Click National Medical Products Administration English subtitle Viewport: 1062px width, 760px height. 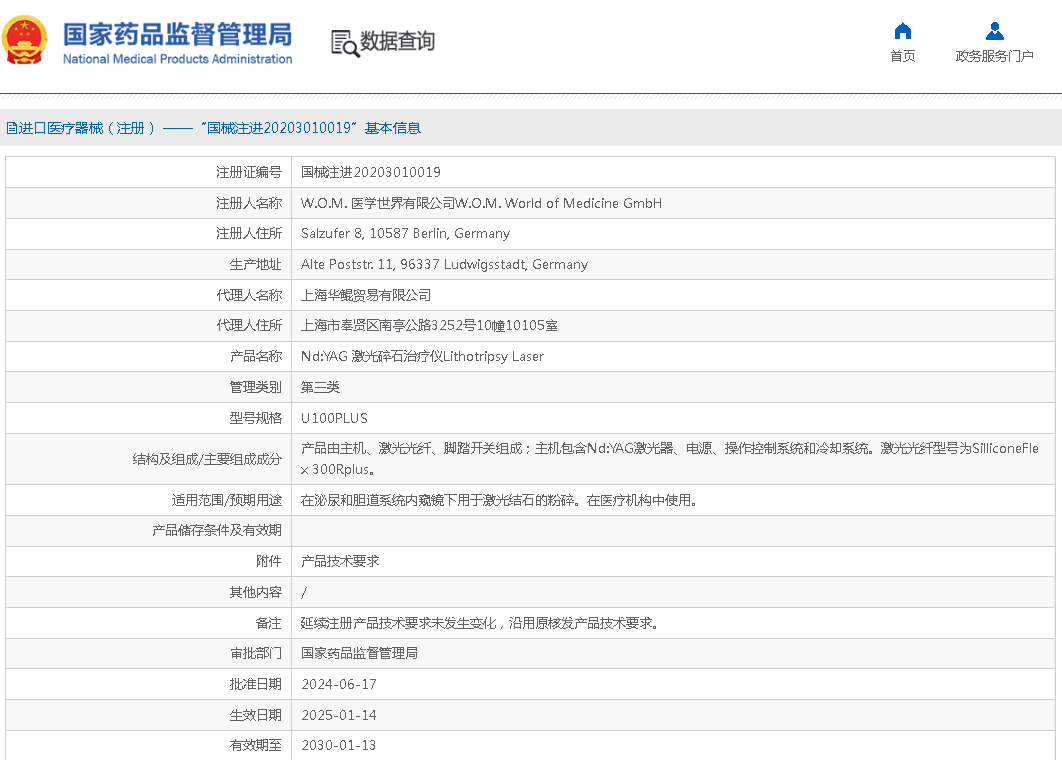(x=177, y=59)
